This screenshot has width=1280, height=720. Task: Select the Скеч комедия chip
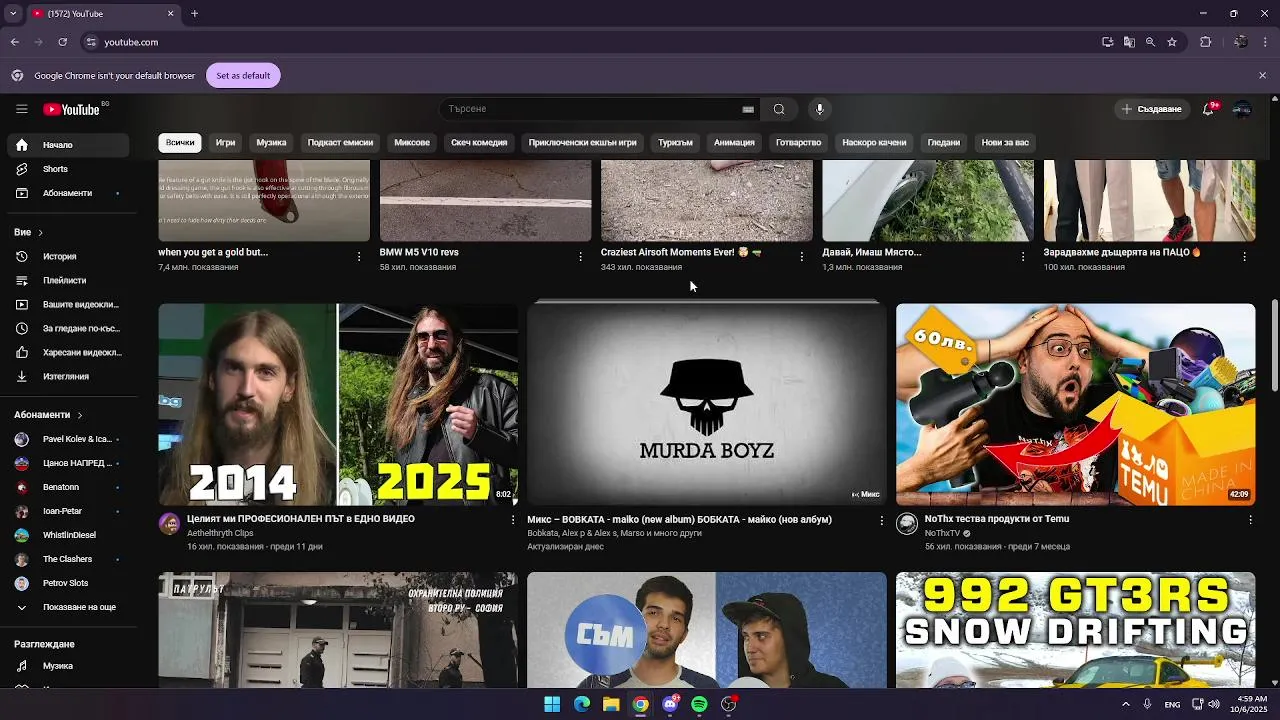(479, 142)
